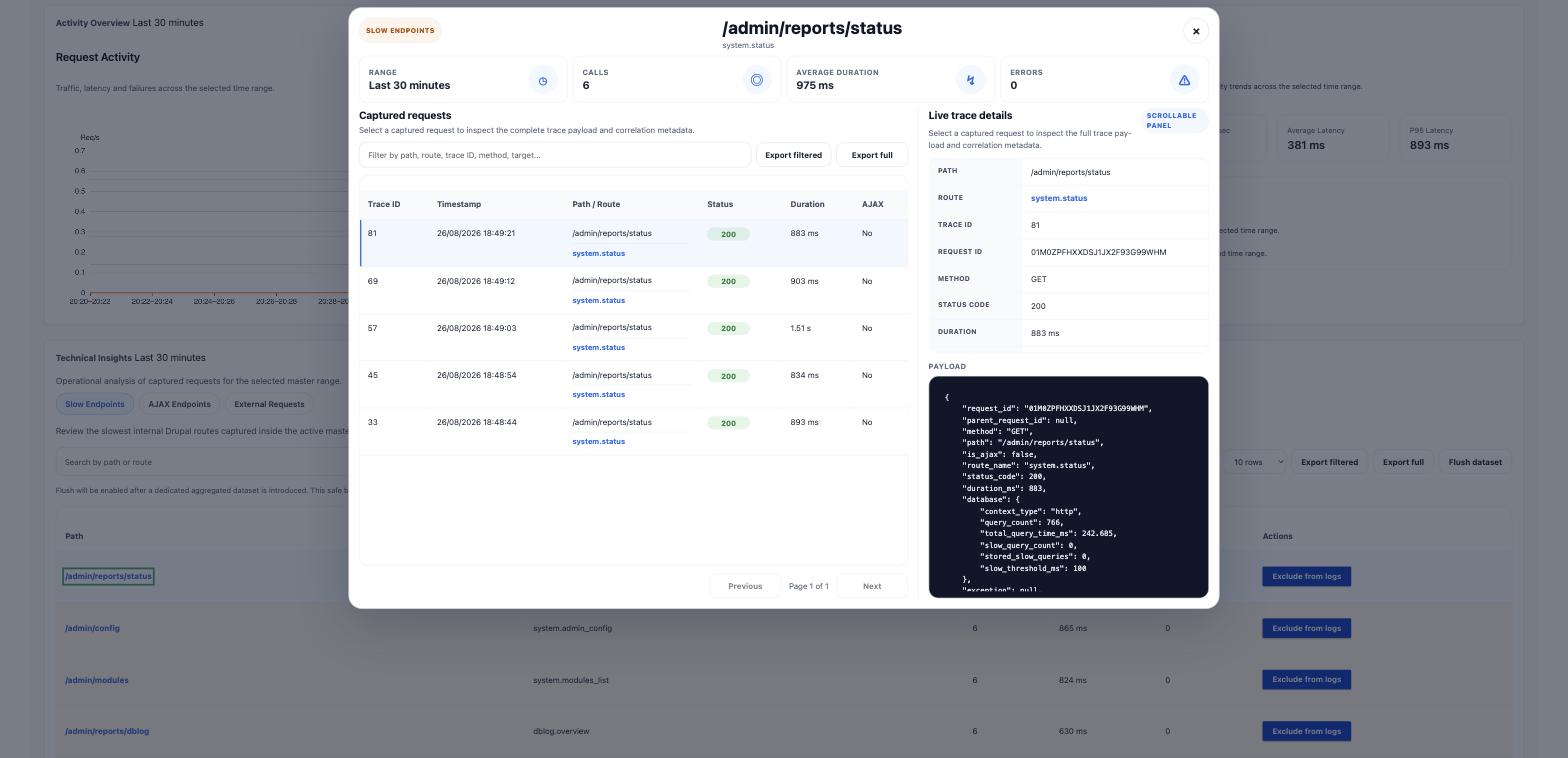The image size is (1568, 758).
Task: Select the trace row with ID 57
Action: [x=634, y=337]
